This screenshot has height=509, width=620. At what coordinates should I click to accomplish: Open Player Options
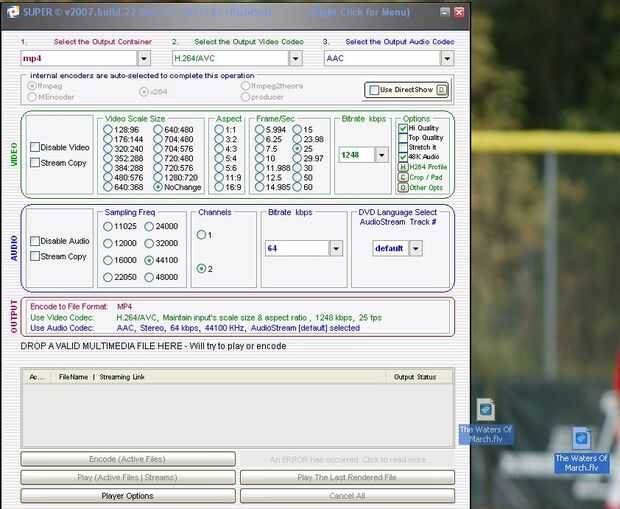(128, 496)
